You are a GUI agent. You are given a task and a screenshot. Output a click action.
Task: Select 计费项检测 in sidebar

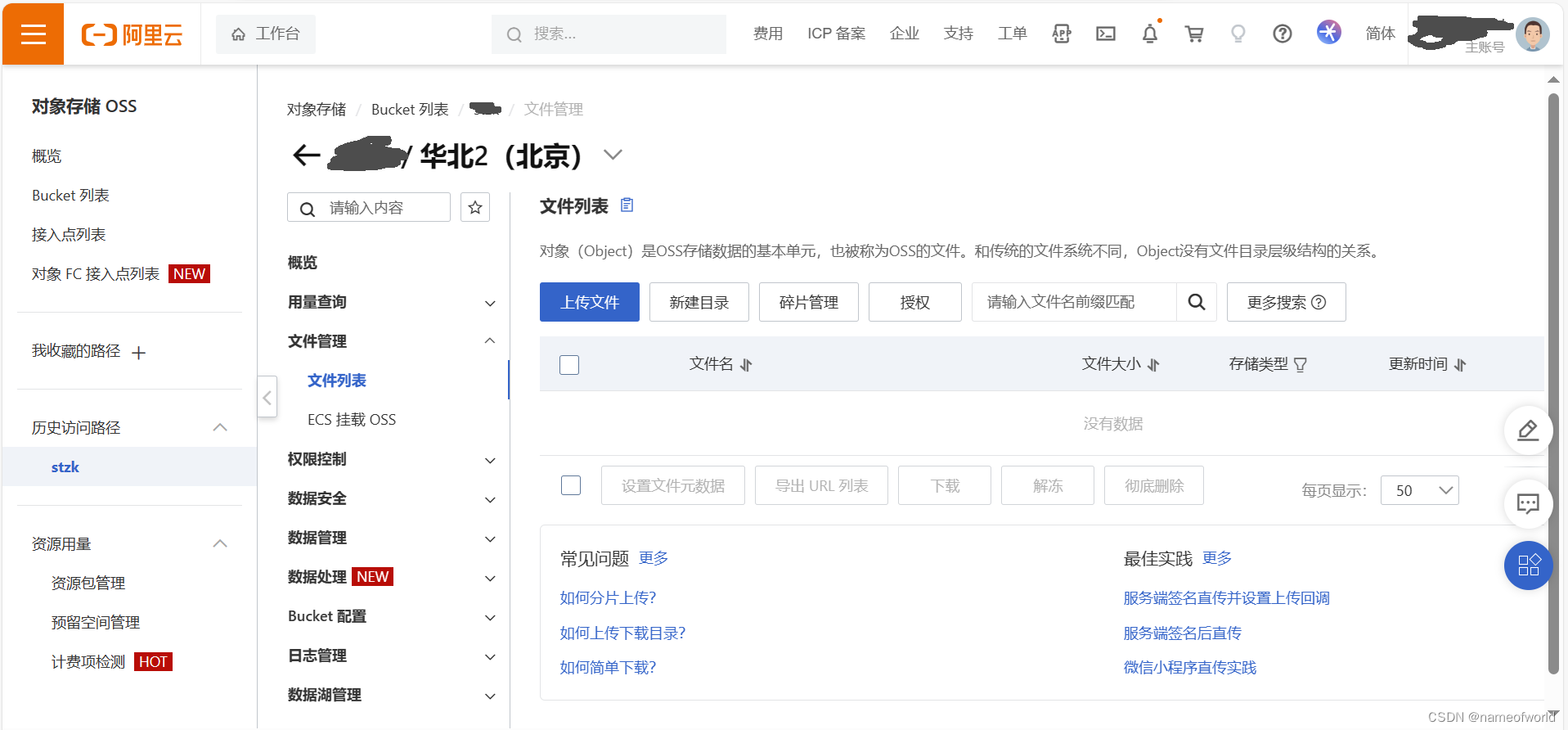point(88,662)
